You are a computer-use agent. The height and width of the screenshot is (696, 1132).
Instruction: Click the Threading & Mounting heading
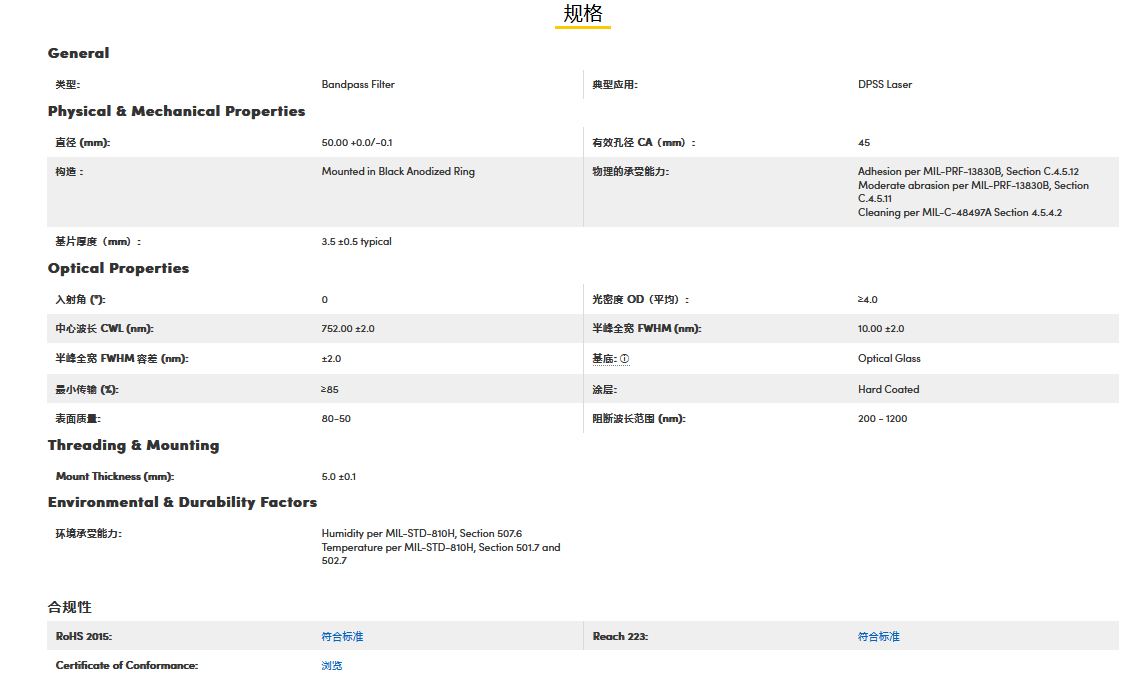[x=133, y=445]
